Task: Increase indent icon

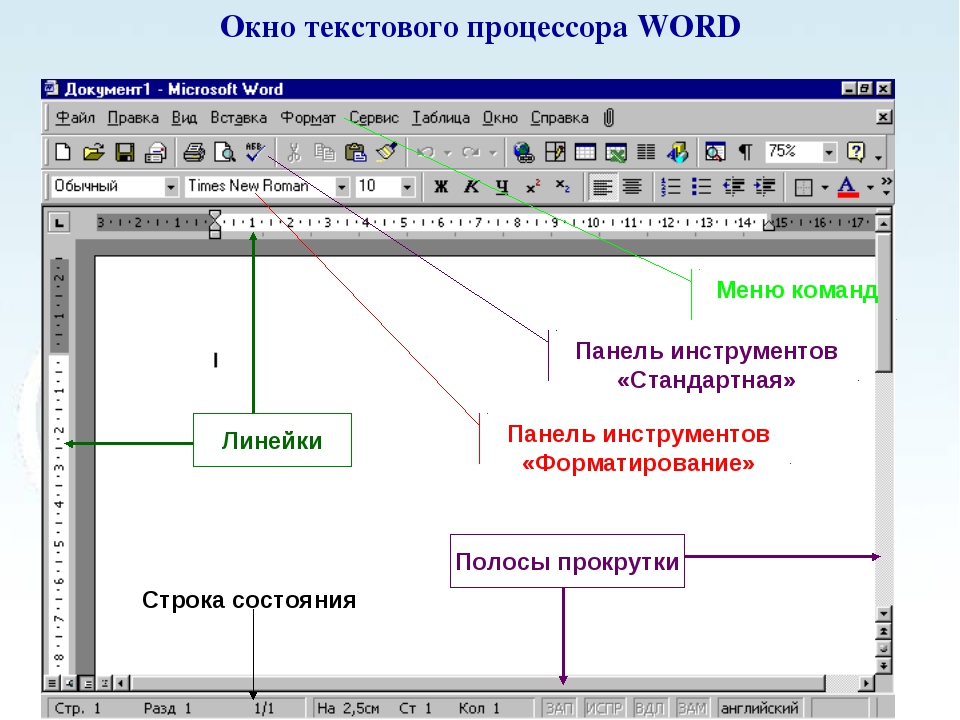Action: (x=765, y=186)
